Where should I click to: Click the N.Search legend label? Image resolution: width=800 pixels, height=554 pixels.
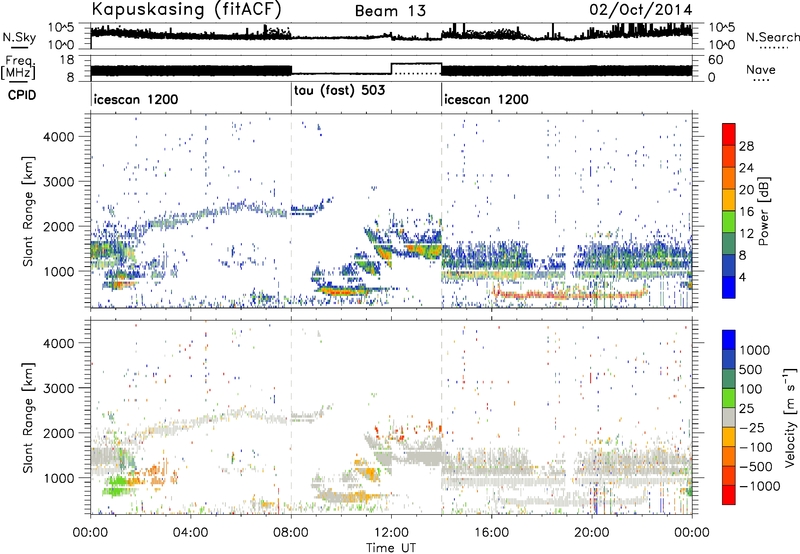pyautogui.click(x=773, y=37)
